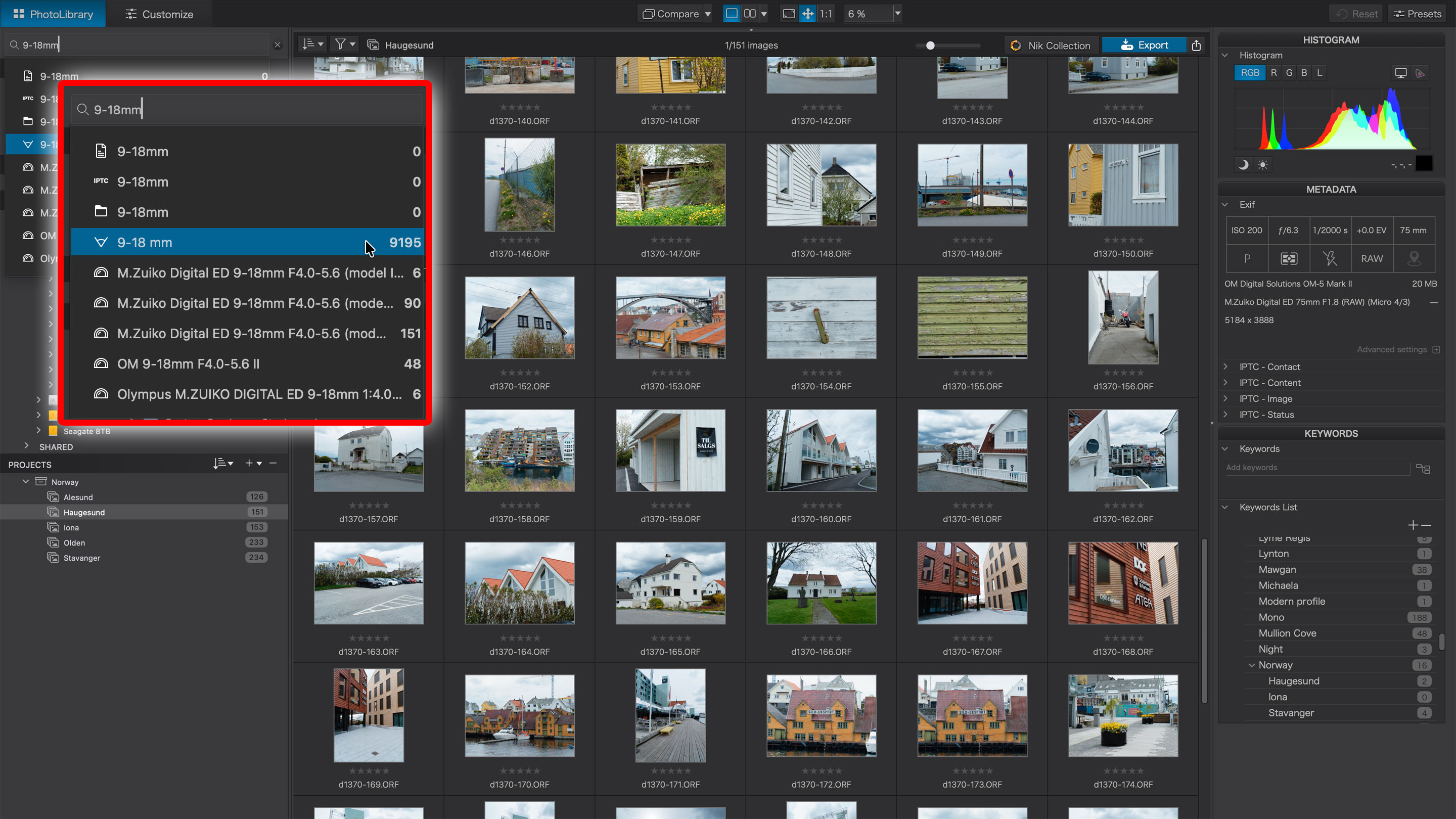Click the keyword hierarchy icon beside Add keywords
This screenshot has width=1456, height=819.
1423,469
